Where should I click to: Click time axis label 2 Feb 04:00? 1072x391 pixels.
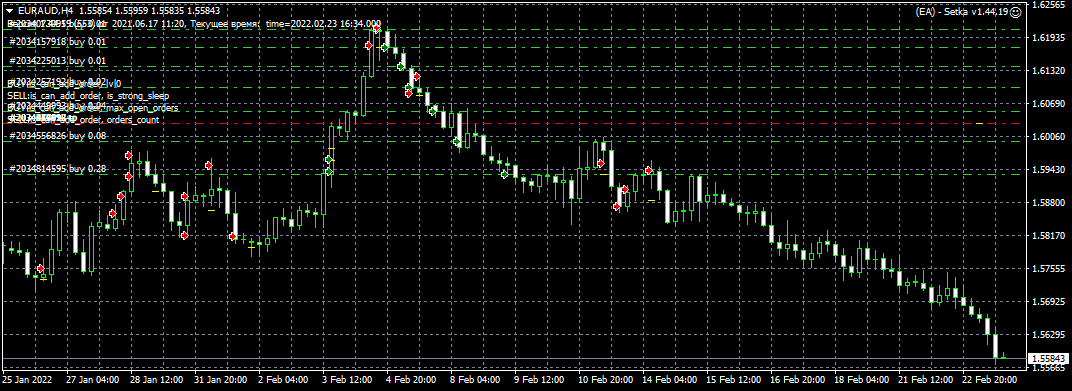tap(284, 379)
